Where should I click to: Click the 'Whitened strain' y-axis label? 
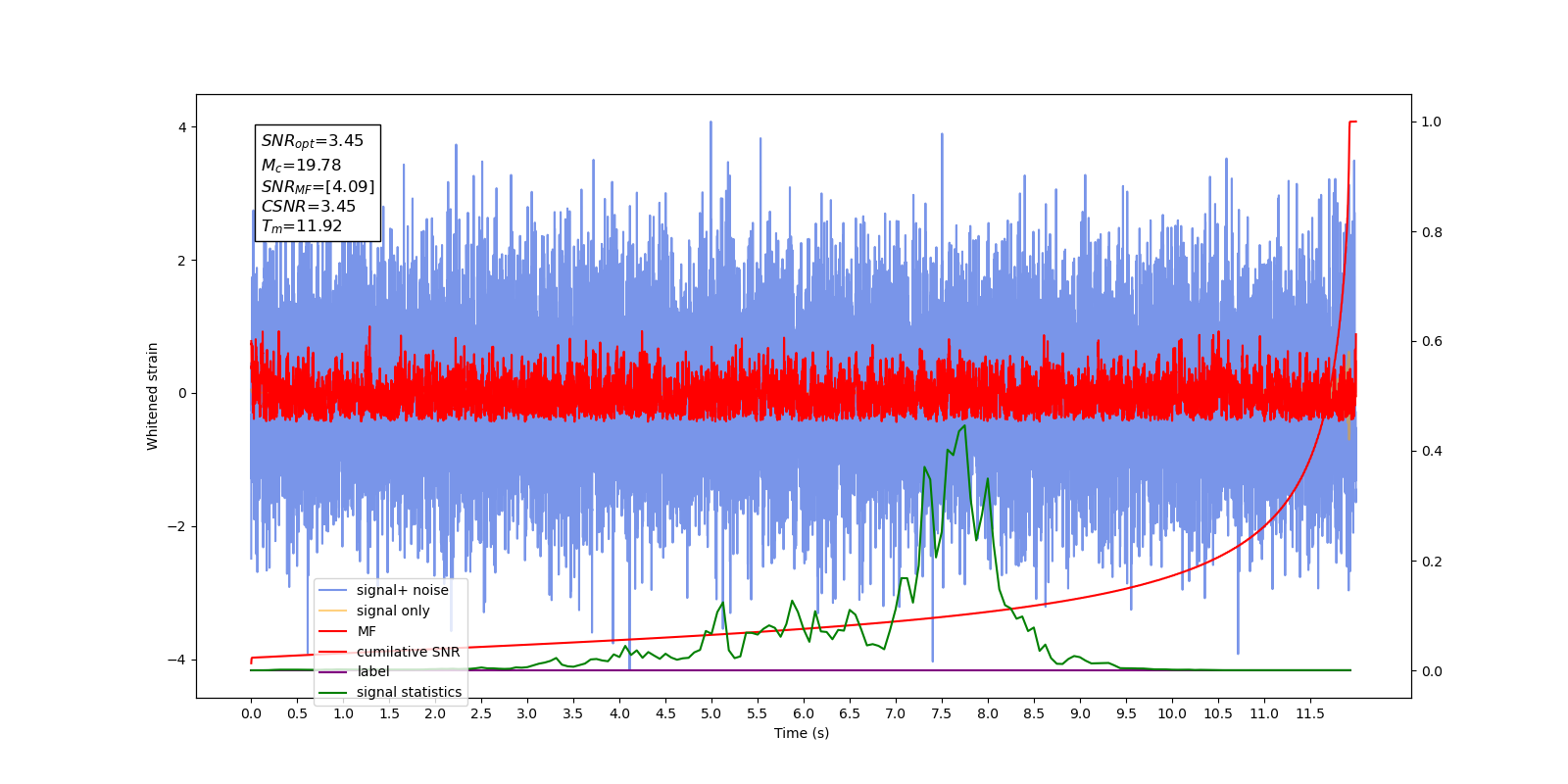(x=153, y=396)
